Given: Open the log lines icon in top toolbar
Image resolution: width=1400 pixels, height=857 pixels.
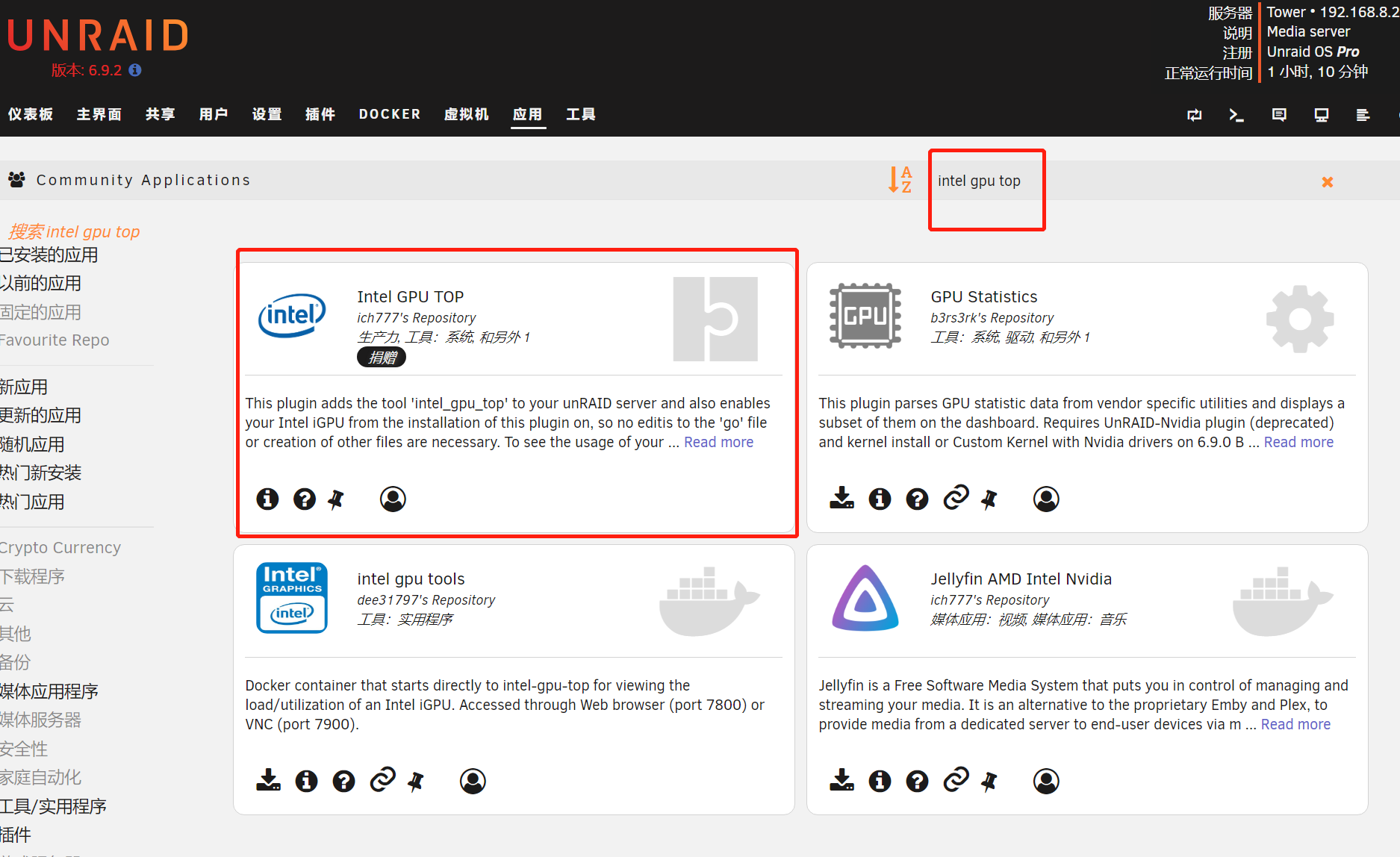Looking at the screenshot, I should [x=1363, y=115].
